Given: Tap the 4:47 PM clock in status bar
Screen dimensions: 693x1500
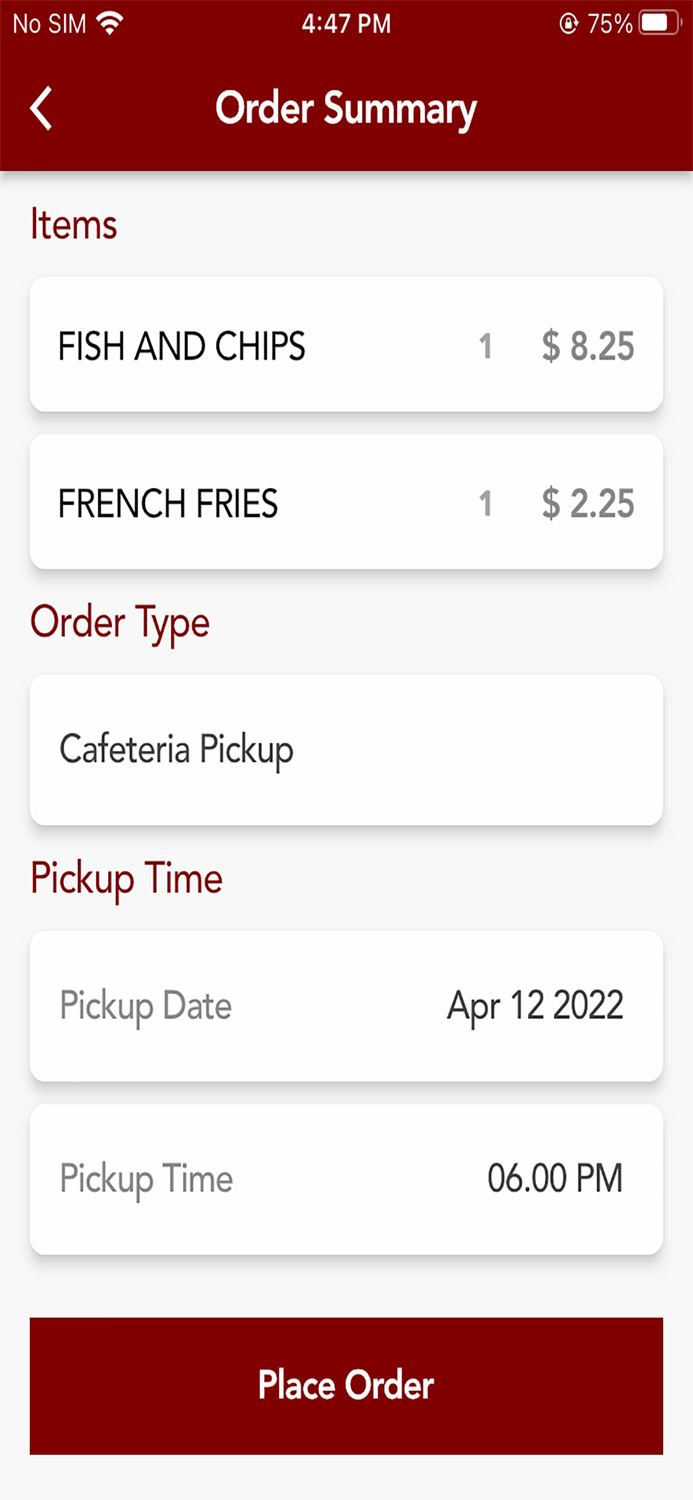Looking at the screenshot, I should tap(345, 22).
